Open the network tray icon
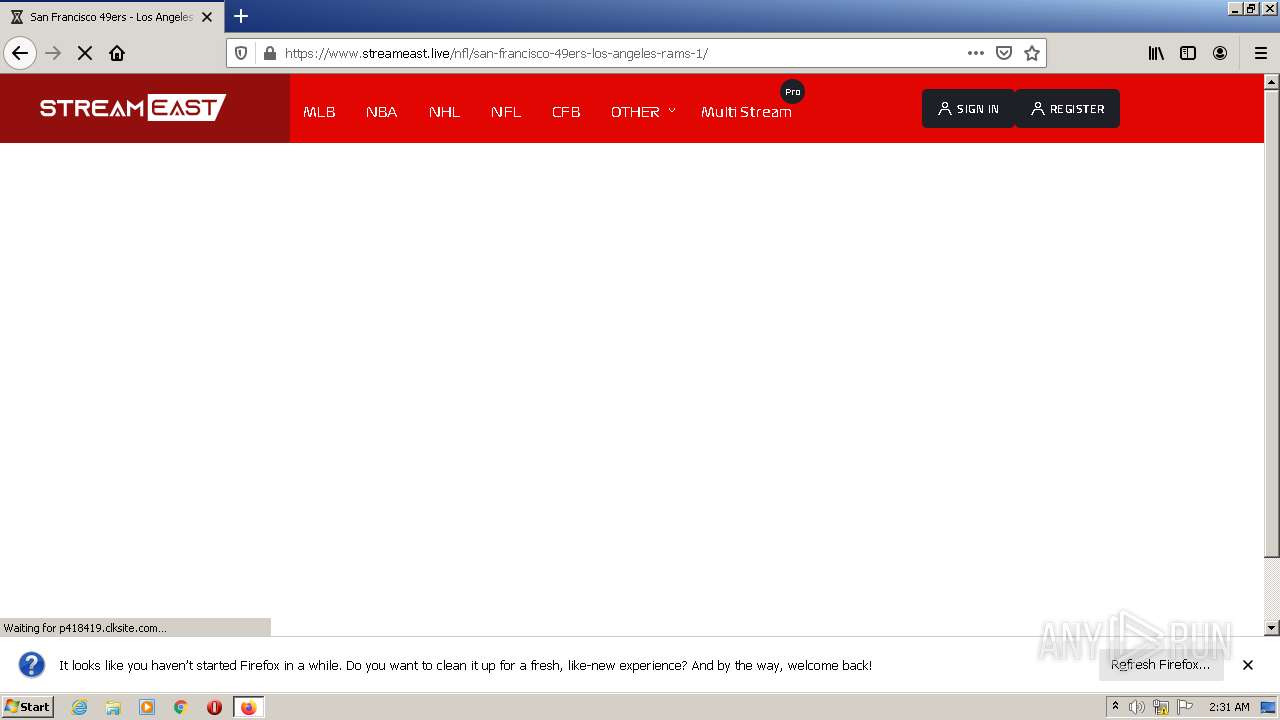 (1161, 707)
